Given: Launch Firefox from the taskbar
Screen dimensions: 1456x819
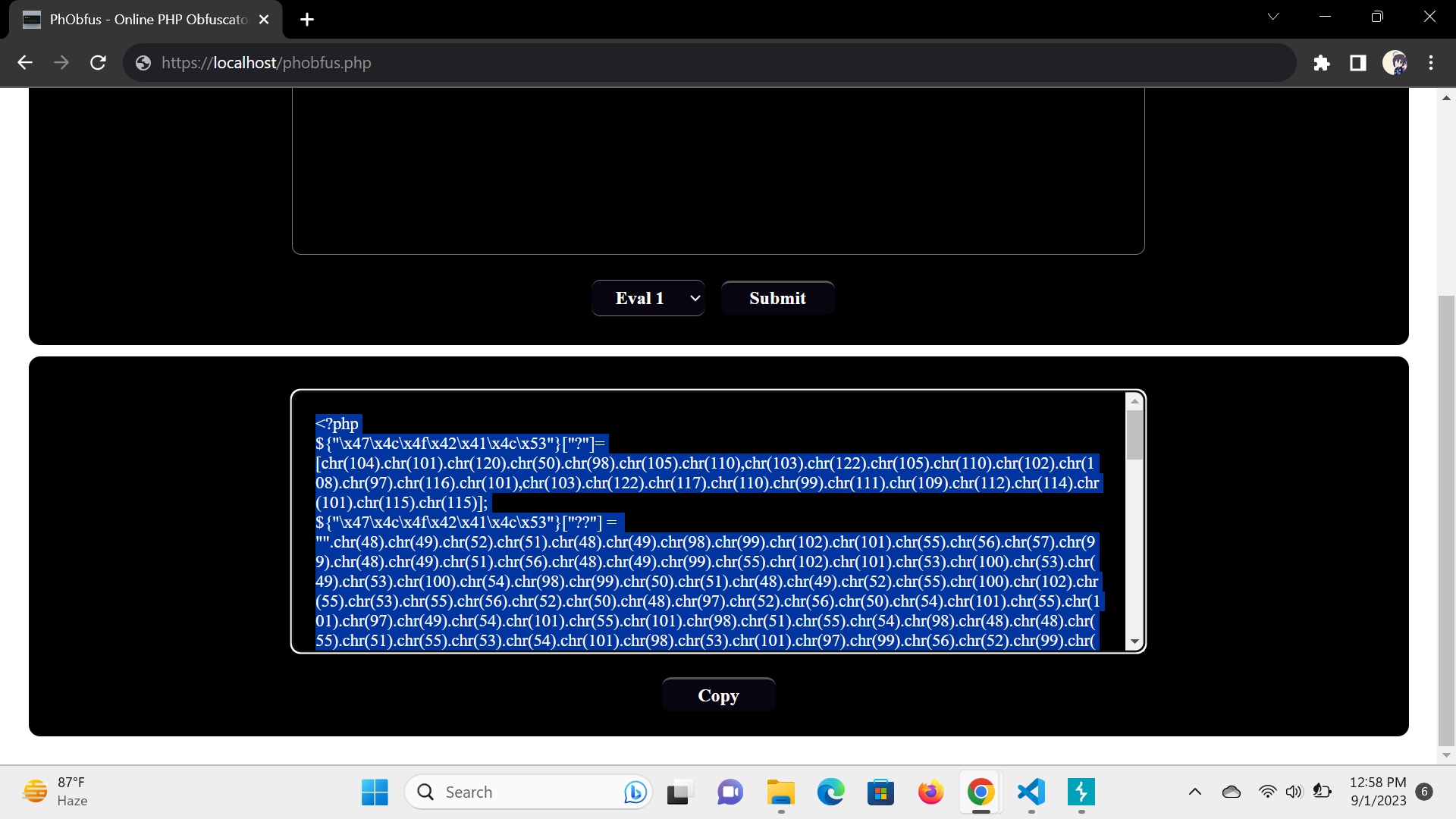Looking at the screenshot, I should pyautogui.click(x=930, y=792).
